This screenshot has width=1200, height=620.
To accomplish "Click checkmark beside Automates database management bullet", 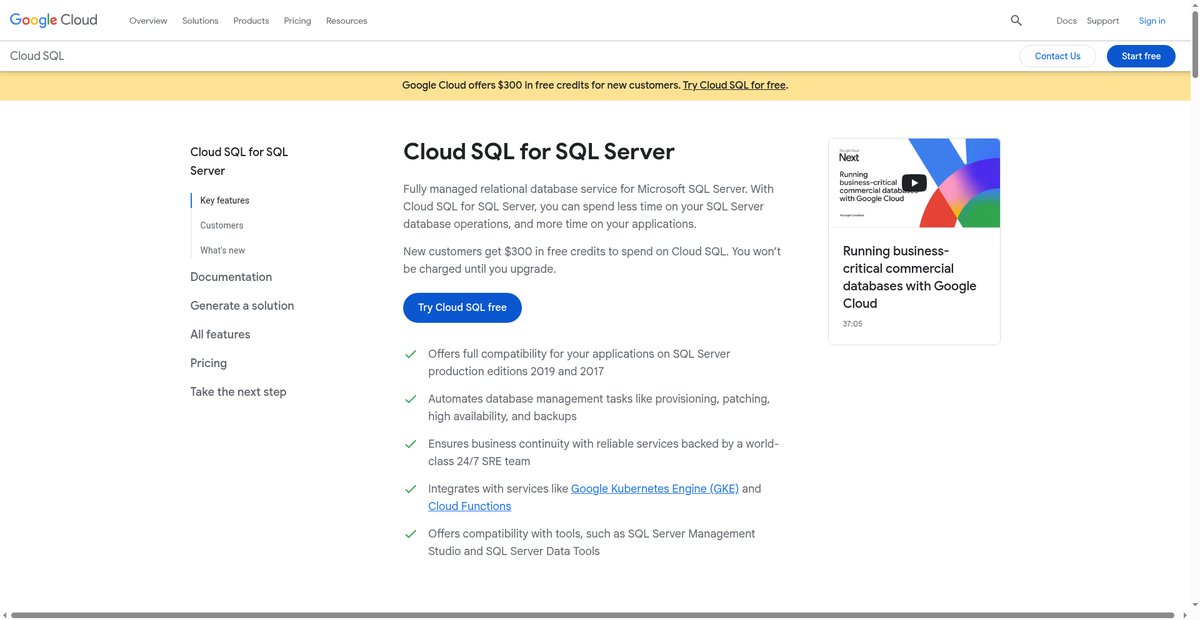I will tap(410, 399).
